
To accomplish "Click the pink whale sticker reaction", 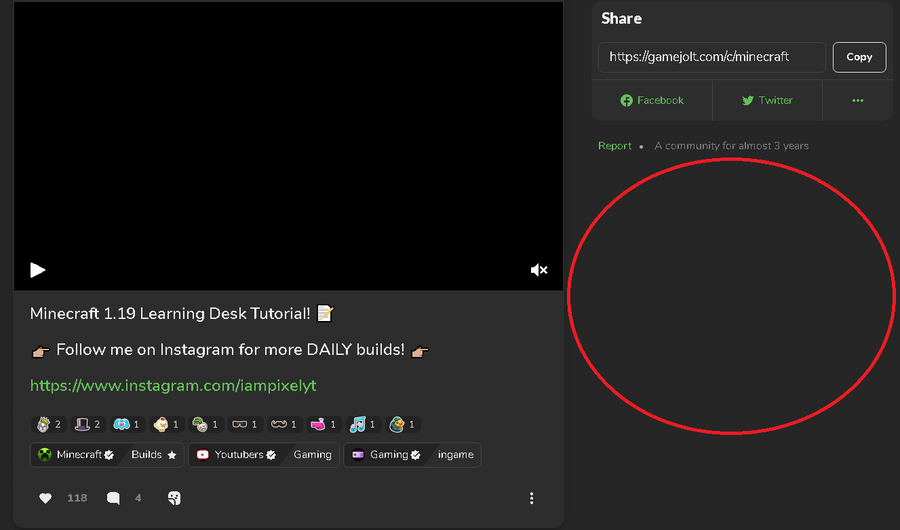I will tap(324, 424).
